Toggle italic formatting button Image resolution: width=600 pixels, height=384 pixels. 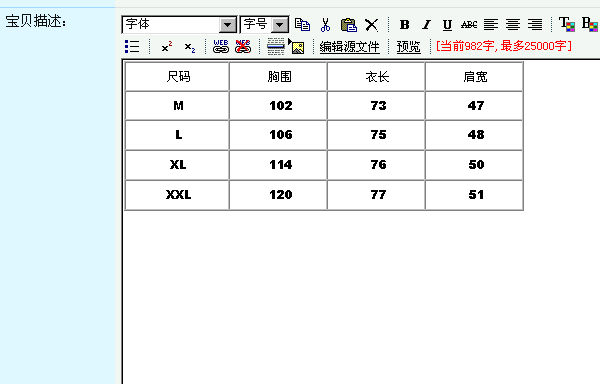[x=426, y=25]
